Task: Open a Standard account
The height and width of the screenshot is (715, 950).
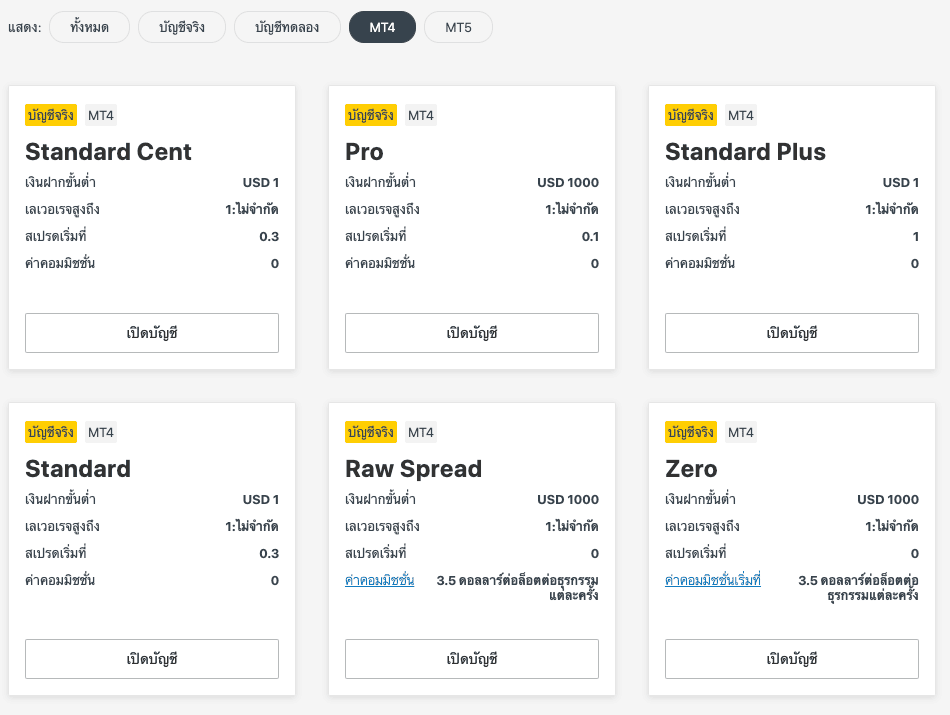Action: point(152,659)
